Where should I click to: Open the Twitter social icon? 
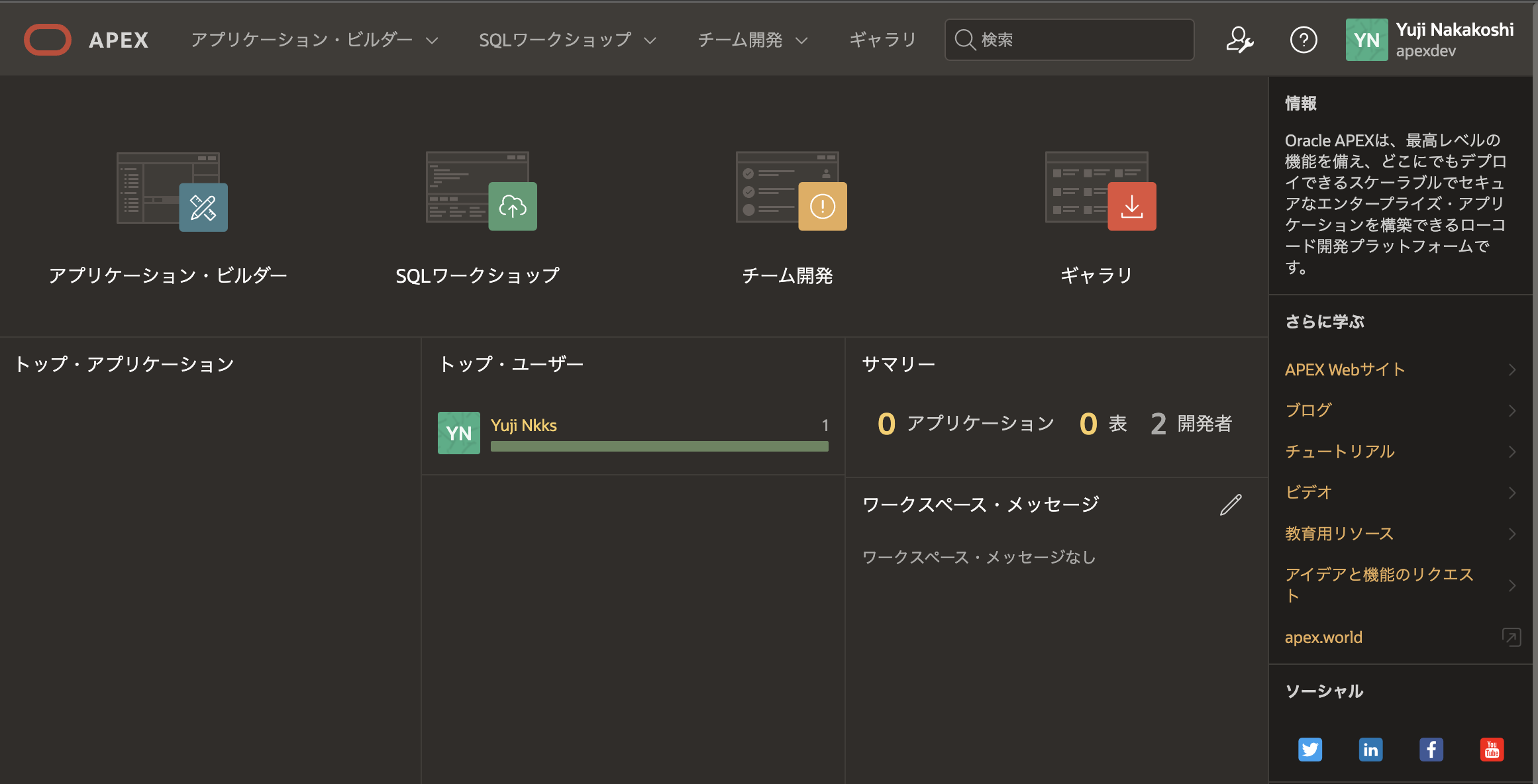pos(1309,750)
